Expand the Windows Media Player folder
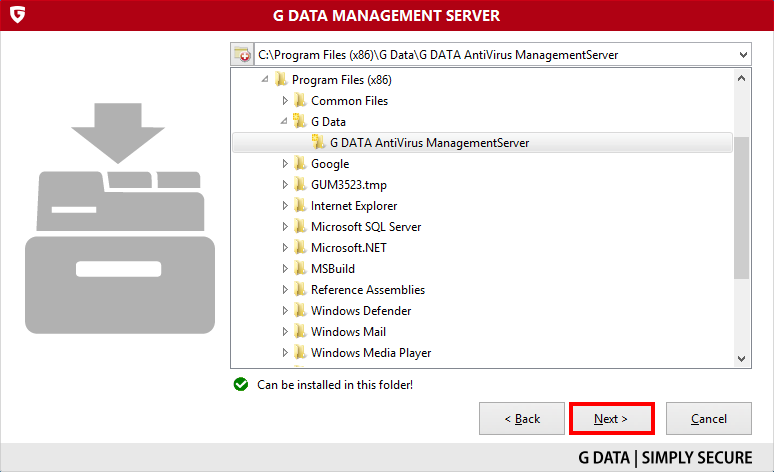 click(285, 353)
